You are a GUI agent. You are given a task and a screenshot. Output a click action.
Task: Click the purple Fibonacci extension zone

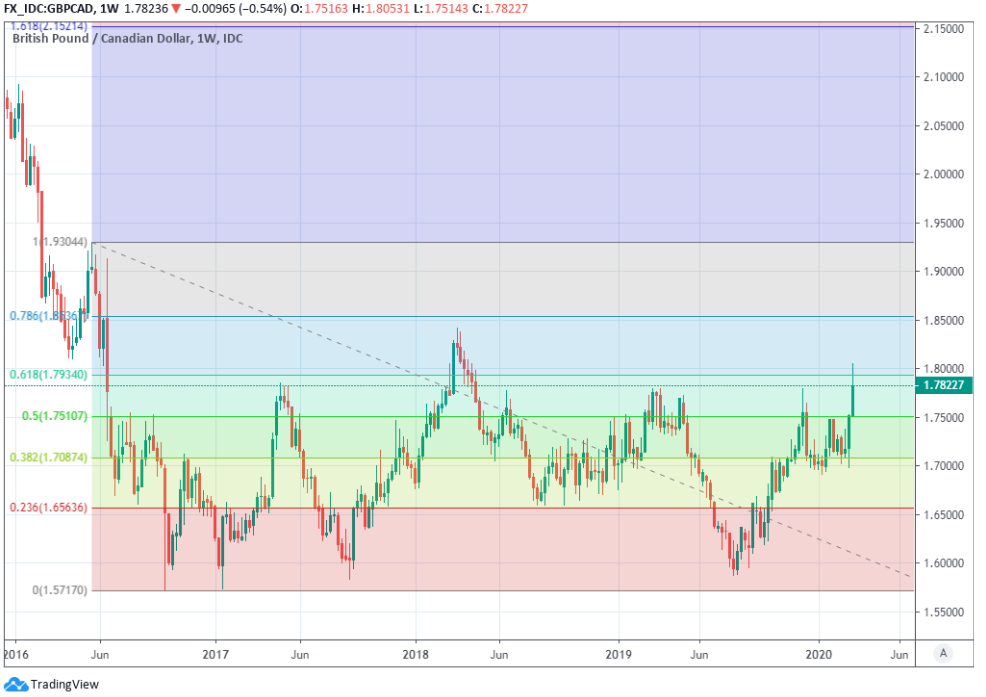pyautogui.click(x=500, y=130)
